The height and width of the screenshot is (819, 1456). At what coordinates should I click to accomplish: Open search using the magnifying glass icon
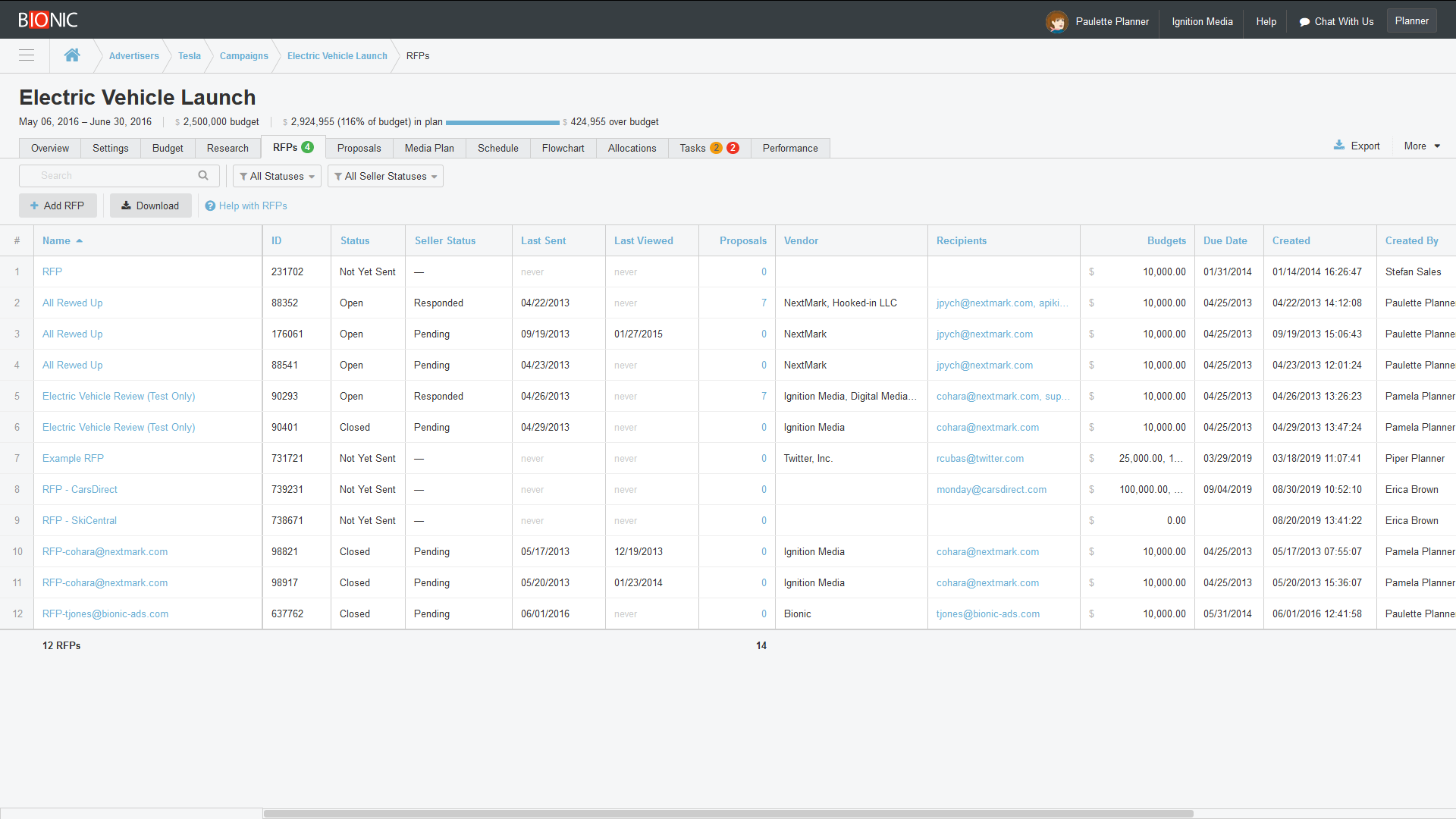(203, 175)
